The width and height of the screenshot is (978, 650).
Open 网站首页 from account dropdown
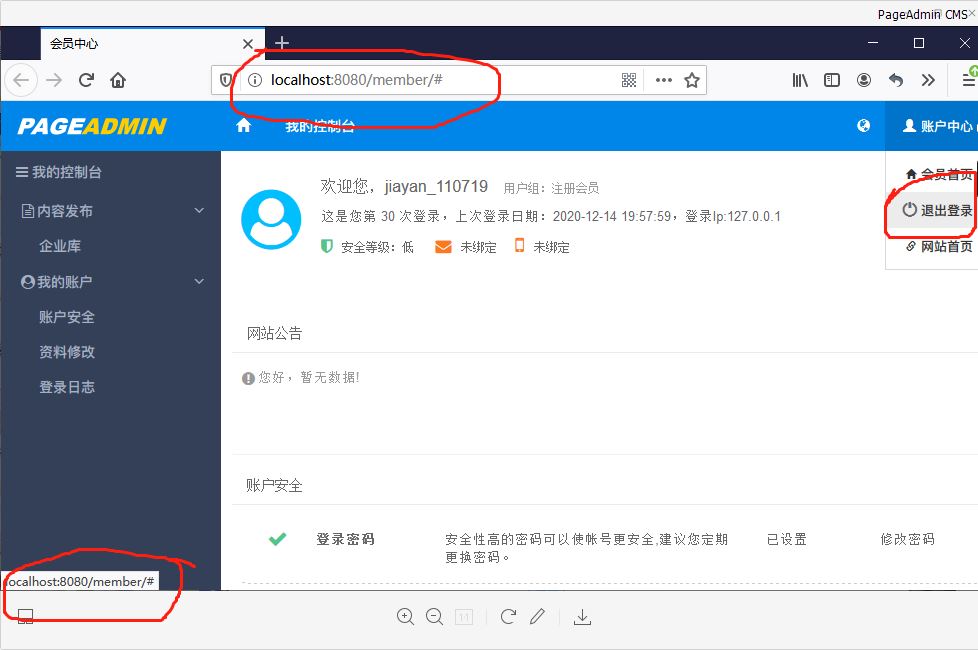[x=939, y=246]
